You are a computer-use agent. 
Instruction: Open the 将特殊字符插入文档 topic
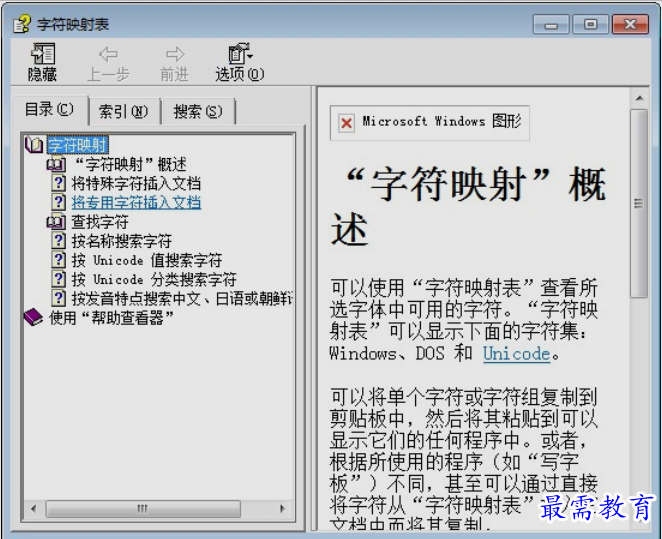pyautogui.click(x=136, y=183)
